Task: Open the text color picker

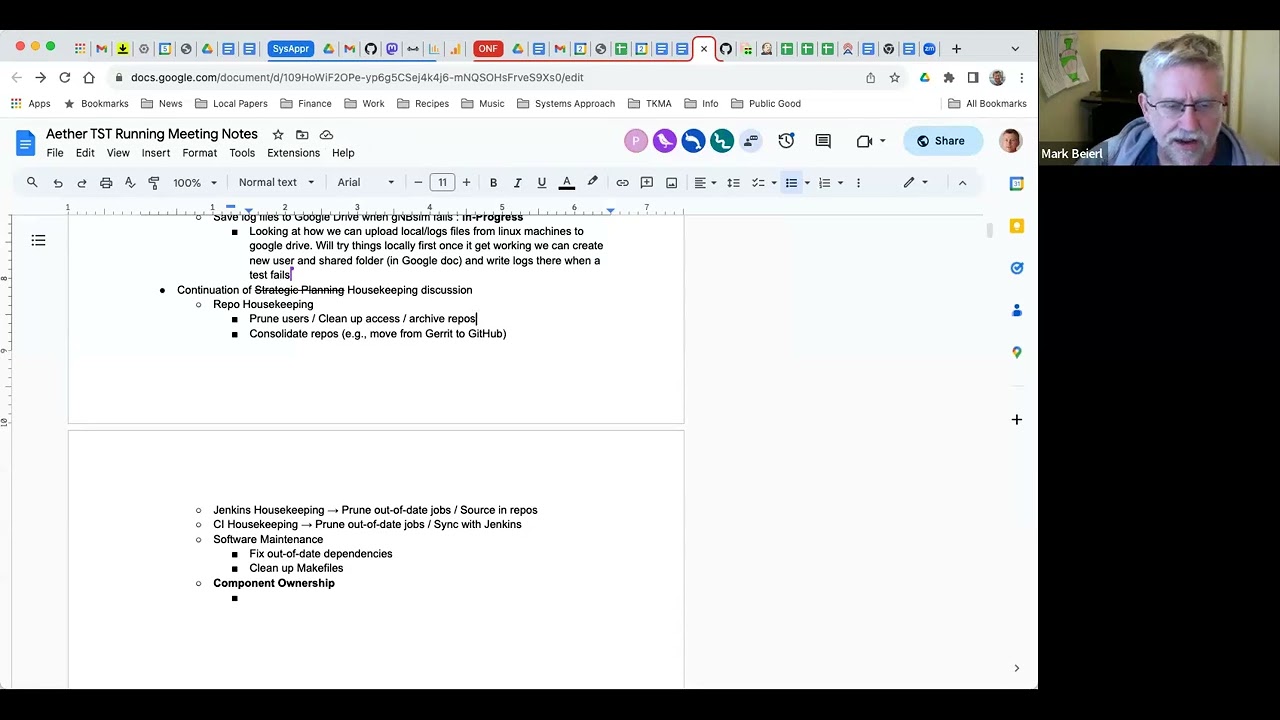Action: 566,182
